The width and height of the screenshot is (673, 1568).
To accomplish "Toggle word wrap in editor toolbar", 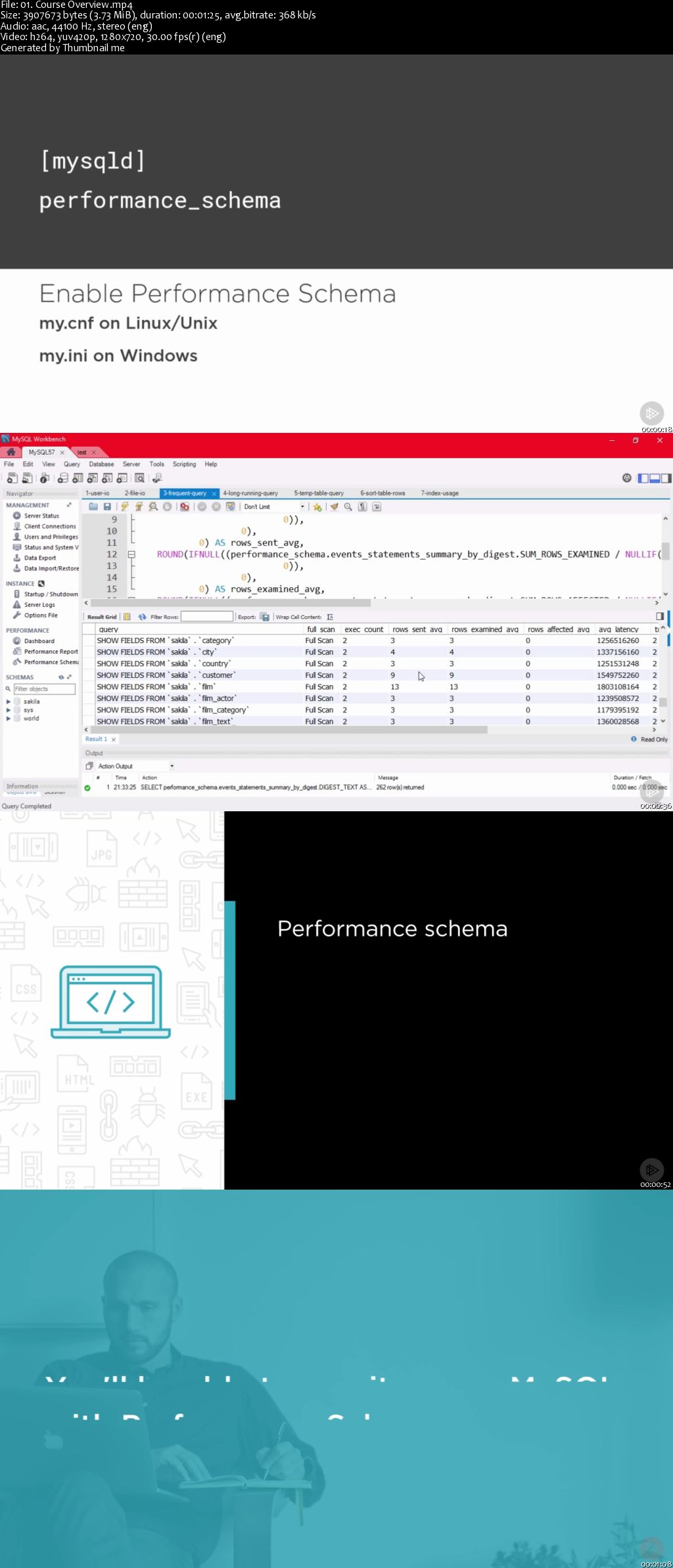I will click(377, 506).
